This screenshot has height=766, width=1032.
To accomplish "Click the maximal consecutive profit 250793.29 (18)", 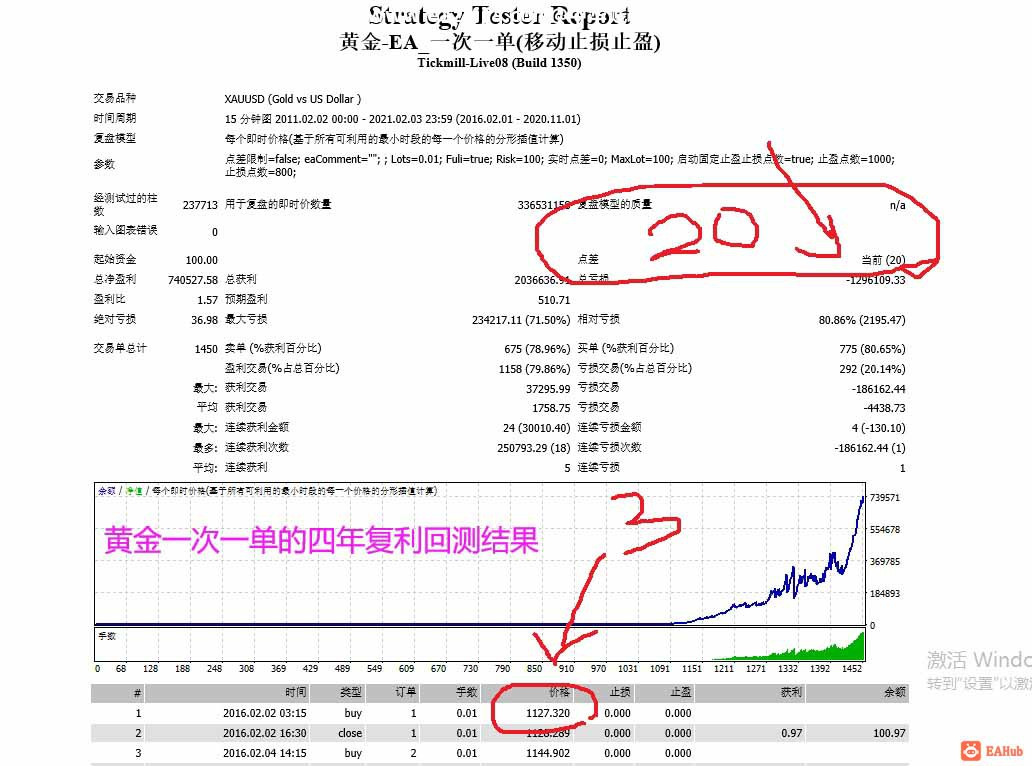I will point(534,448).
